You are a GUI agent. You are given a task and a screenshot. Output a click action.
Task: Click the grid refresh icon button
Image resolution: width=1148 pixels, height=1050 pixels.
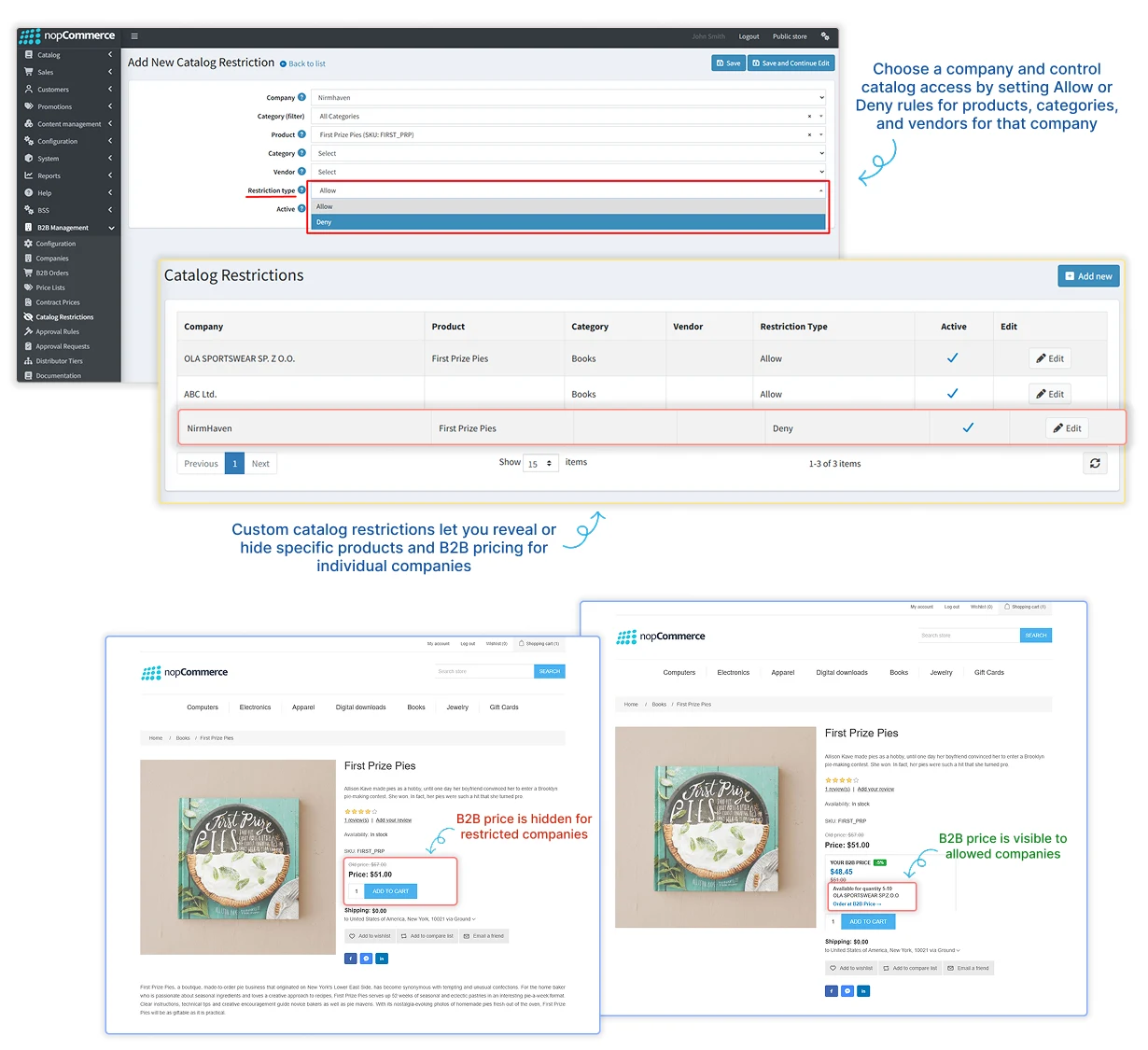click(1095, 463)
